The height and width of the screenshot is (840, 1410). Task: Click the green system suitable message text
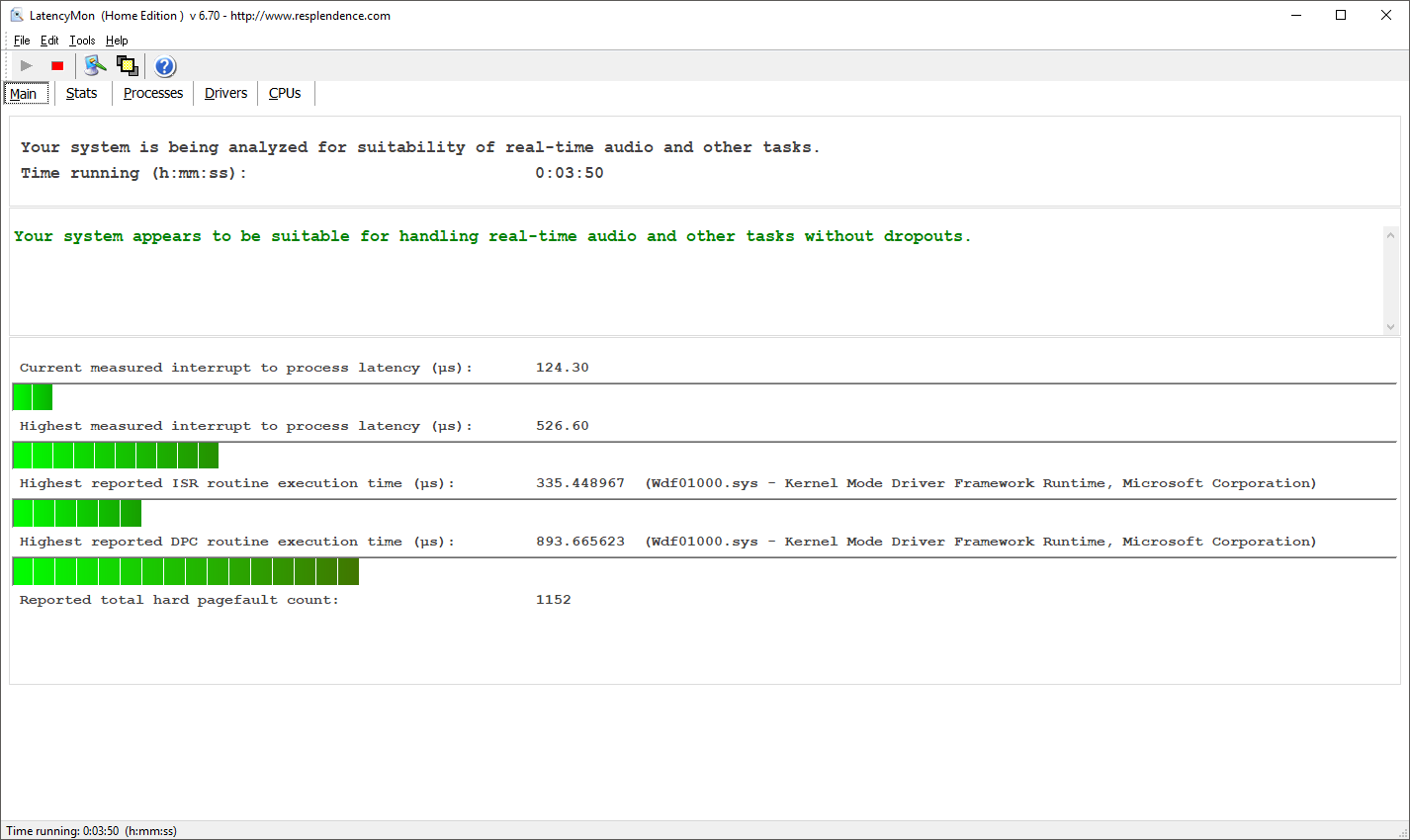pyautogui.click(x=492, y=236)
